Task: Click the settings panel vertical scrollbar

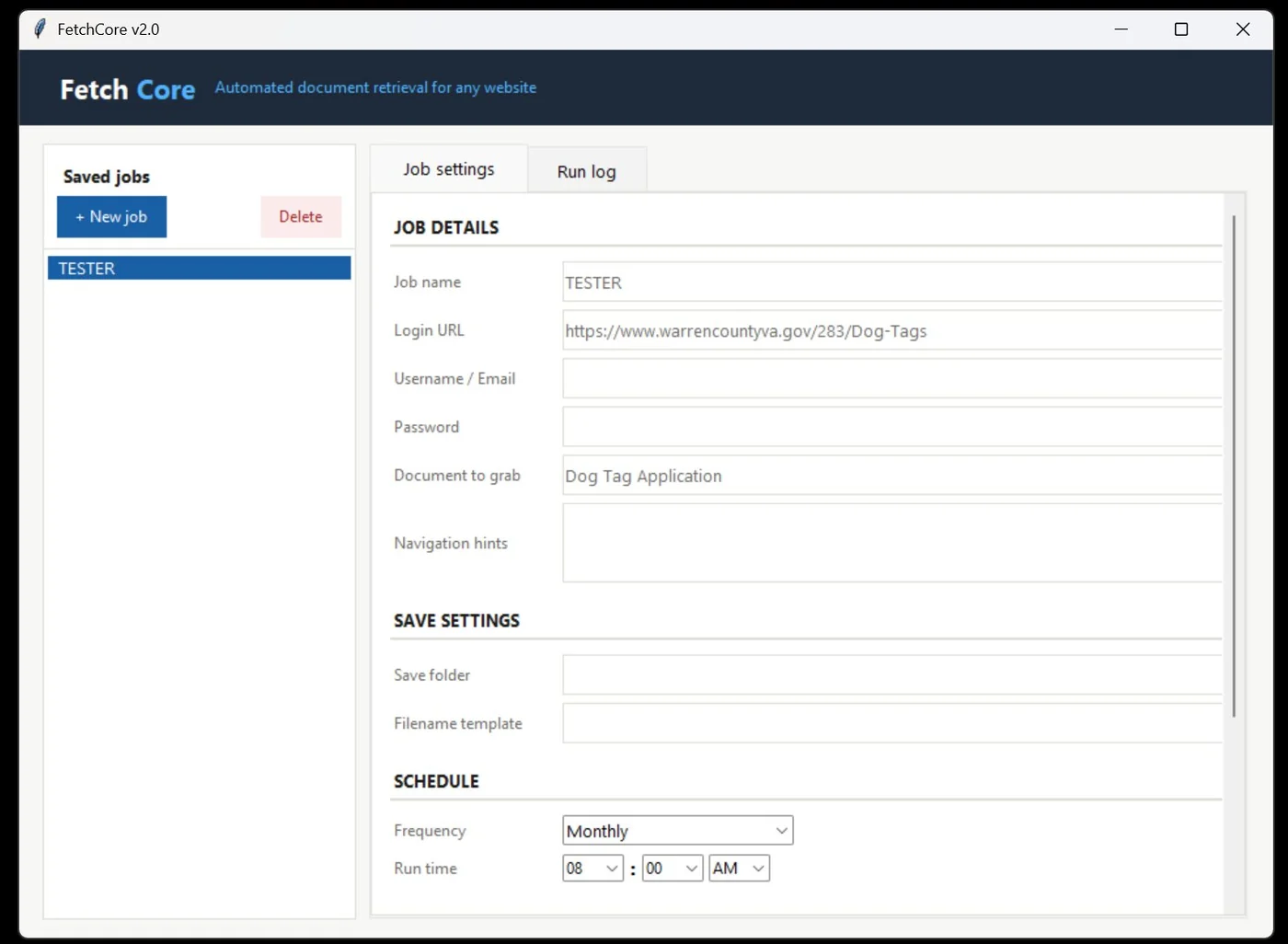Action: (1234, 466)
